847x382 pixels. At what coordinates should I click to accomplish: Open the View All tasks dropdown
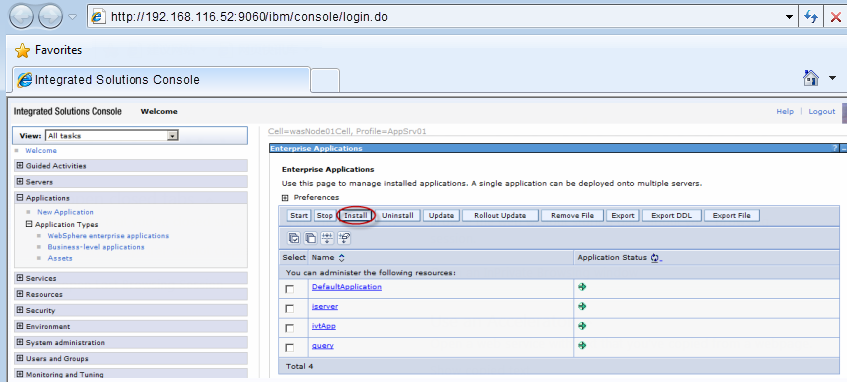(x=112, y=136)
